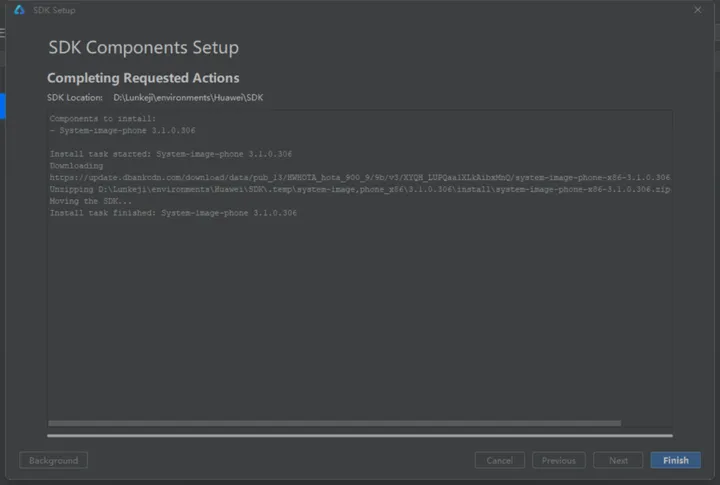Click the 'Moving the SDK...' log line
Image resolution: width=720 pixels, height=485 pixels.
(90, 201)
